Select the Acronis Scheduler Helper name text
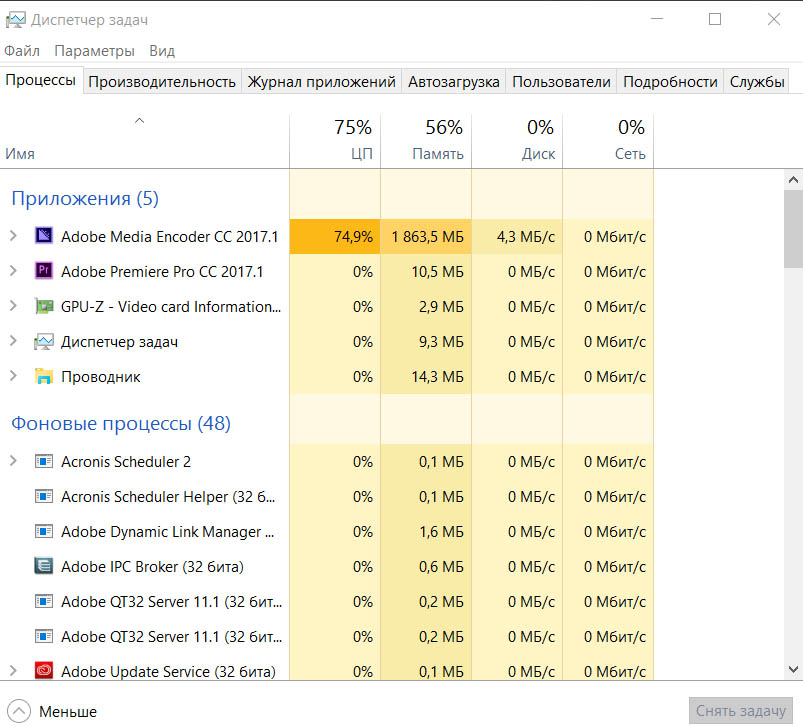The width and height of the screenshot is (803, 726). point(168,497)
